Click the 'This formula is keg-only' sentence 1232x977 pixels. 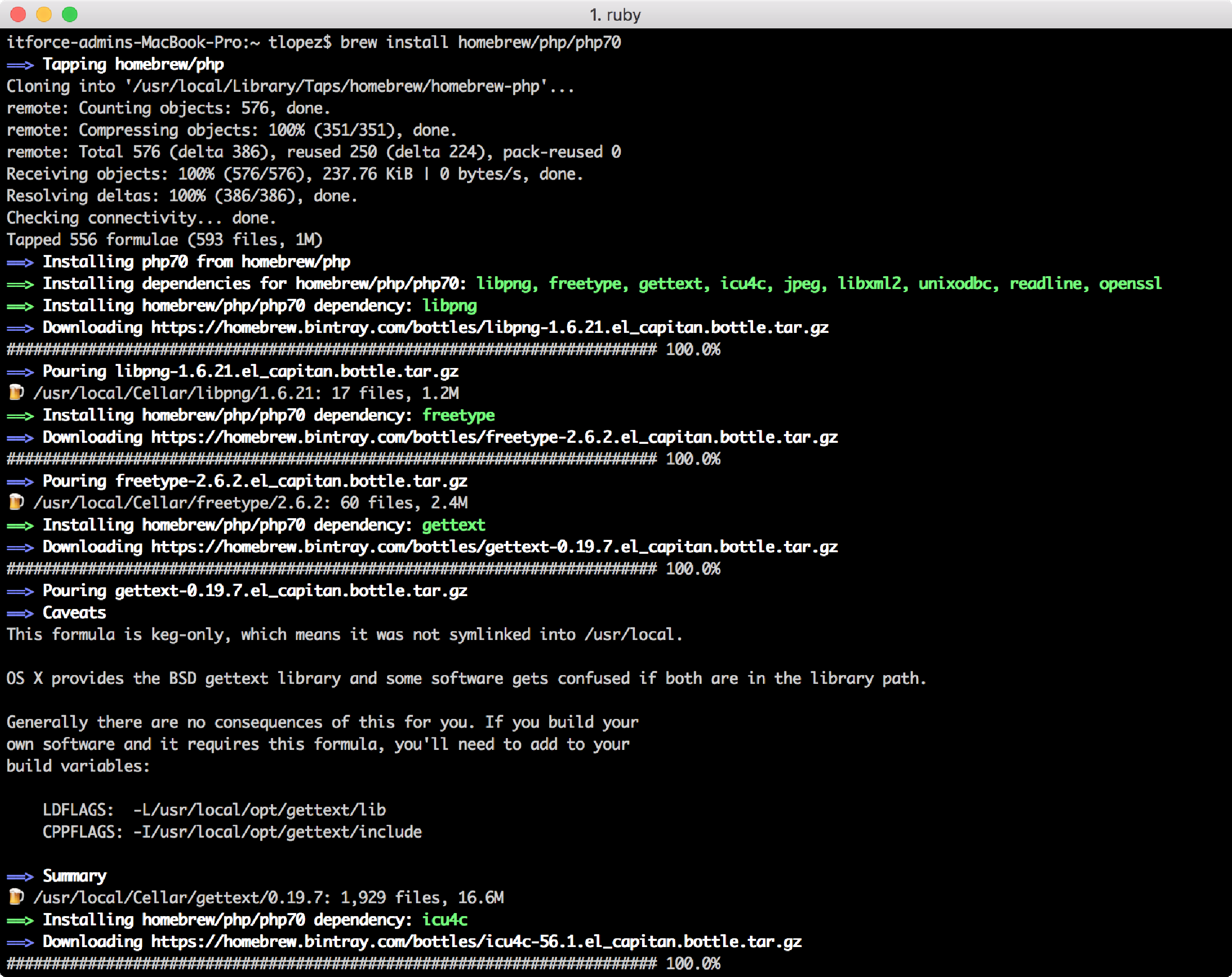pos(345,635)
